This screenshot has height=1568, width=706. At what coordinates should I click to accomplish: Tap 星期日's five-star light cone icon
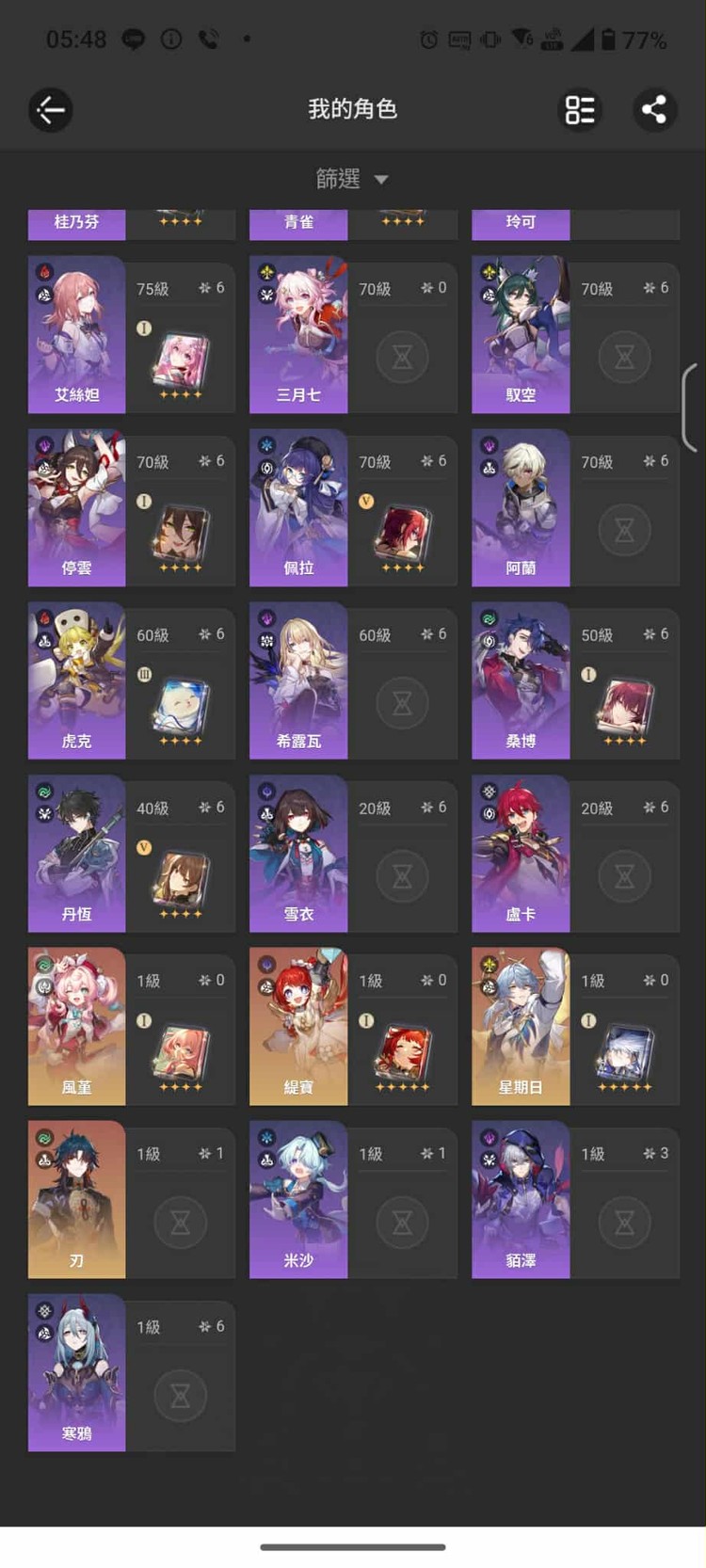click(624, 1057)
